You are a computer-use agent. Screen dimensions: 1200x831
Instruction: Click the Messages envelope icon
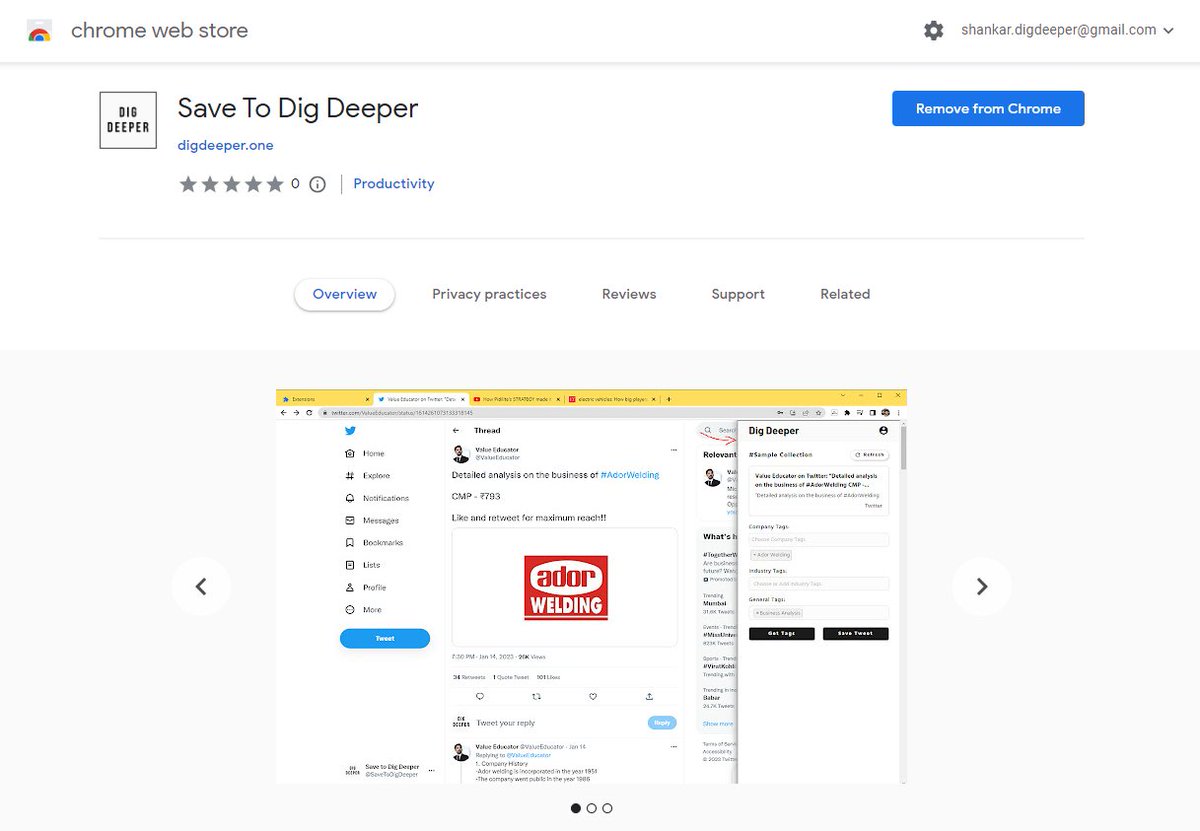349,520
